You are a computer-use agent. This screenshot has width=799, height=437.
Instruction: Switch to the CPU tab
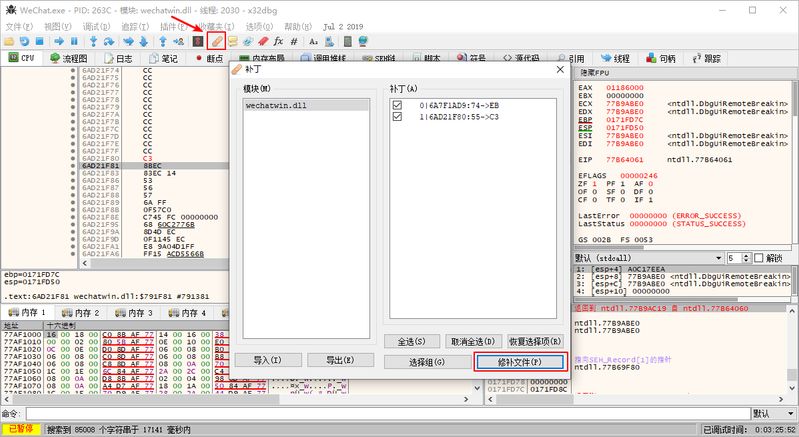21,58
